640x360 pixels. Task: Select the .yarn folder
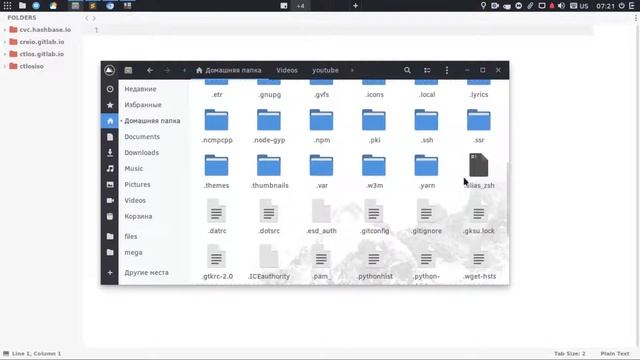(x=426, y=172)
